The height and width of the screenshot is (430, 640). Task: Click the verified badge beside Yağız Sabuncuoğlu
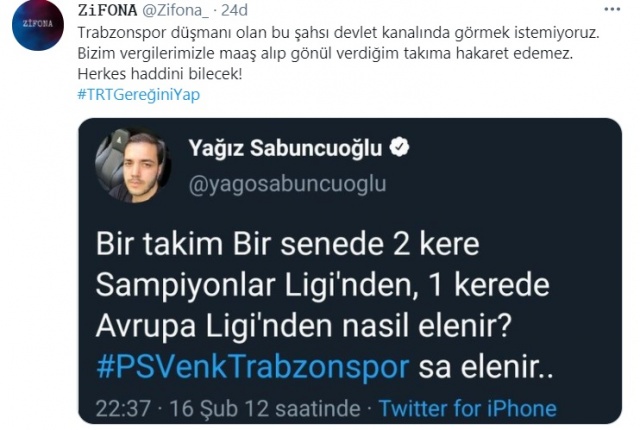399,148
